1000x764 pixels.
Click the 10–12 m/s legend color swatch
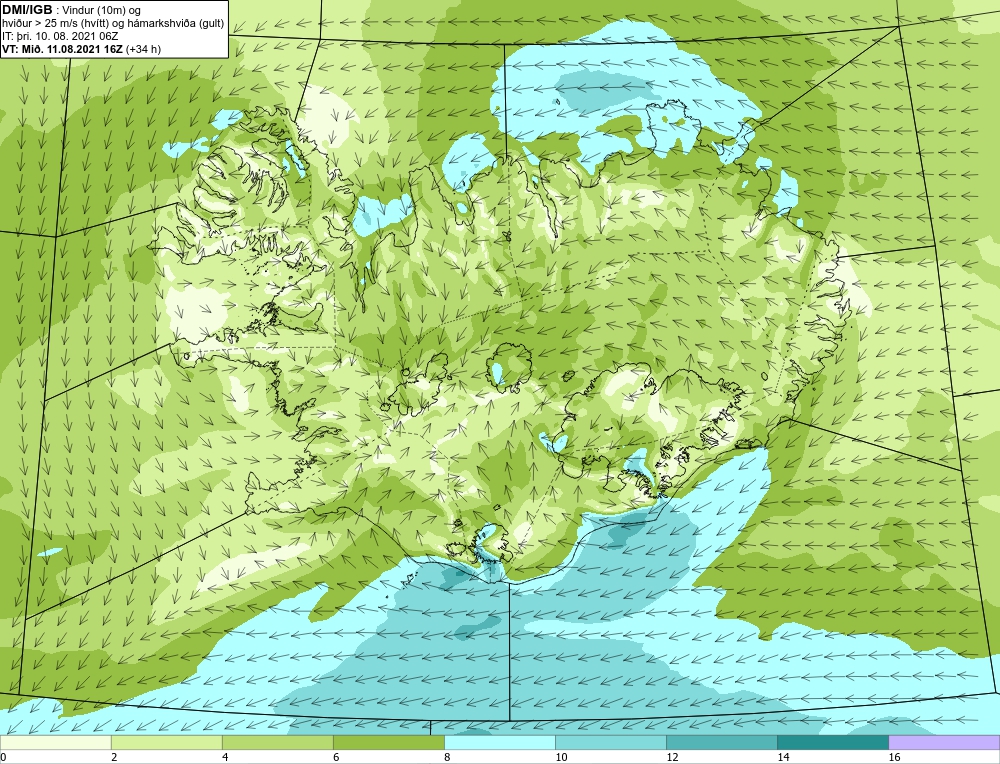(610, 742)
